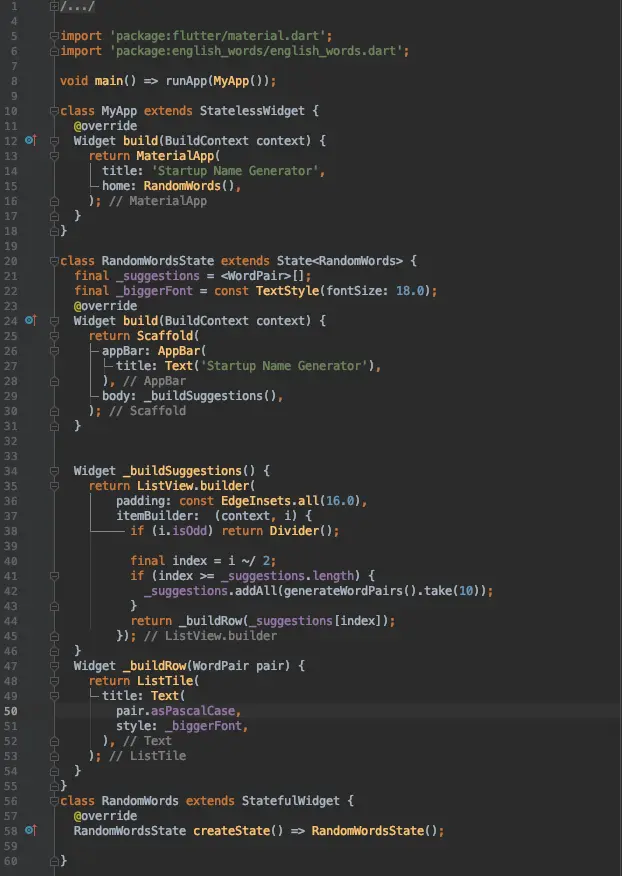Click the 18.0 fontSize value
The width and height of the screenshot is (622, 876).
click(x=410, y=291)
